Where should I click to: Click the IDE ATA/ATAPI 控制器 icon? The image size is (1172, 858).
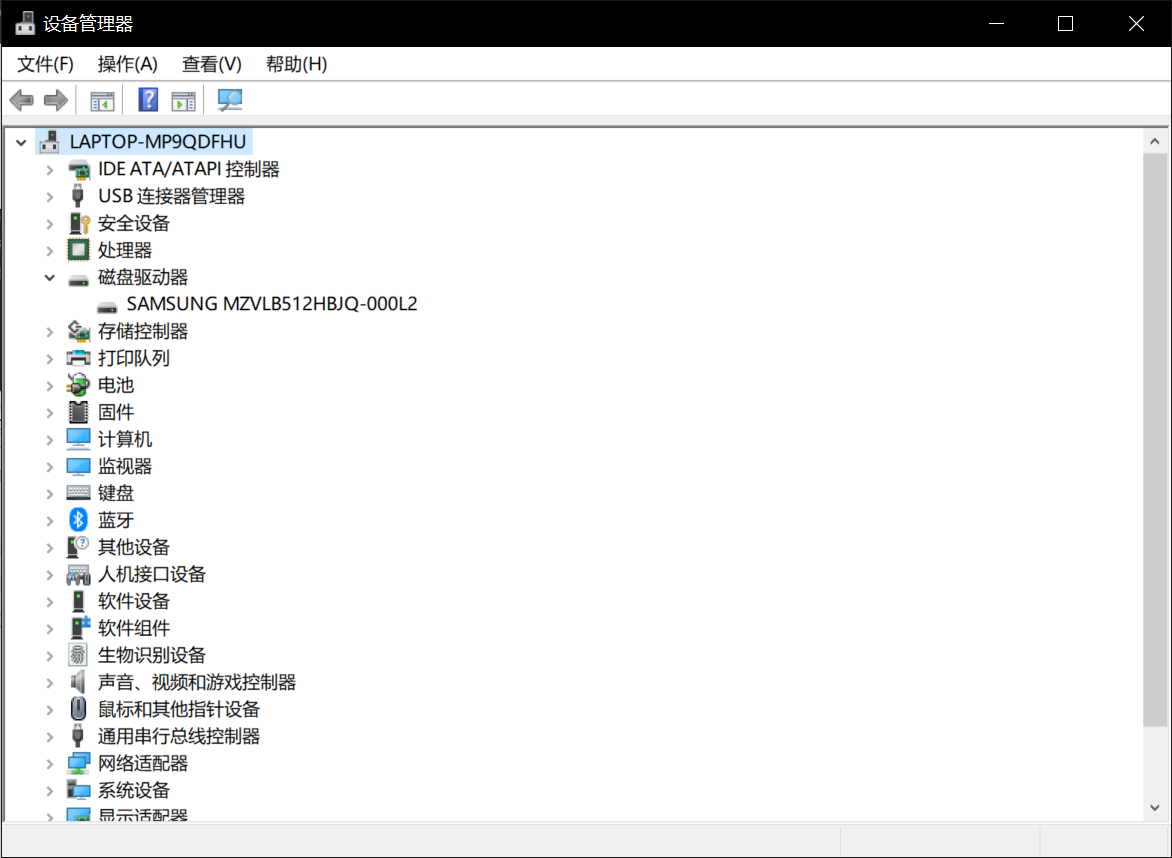(78, 169)
